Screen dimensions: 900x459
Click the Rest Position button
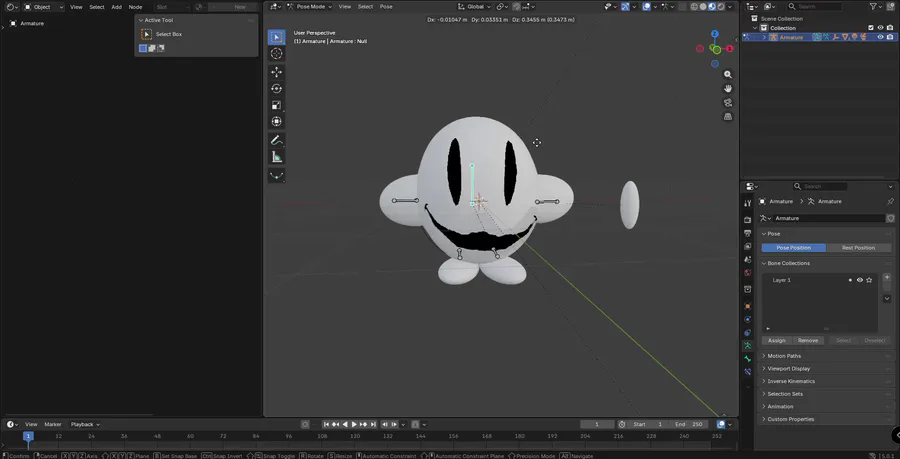tap(858, 248)
